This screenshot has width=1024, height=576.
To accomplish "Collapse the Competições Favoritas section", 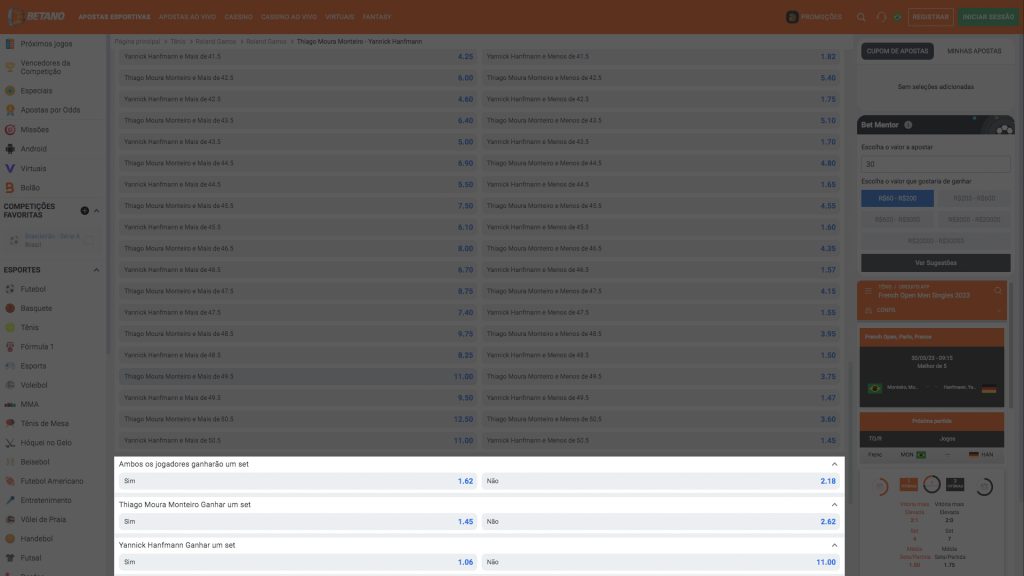I will (x=97, y=211).
